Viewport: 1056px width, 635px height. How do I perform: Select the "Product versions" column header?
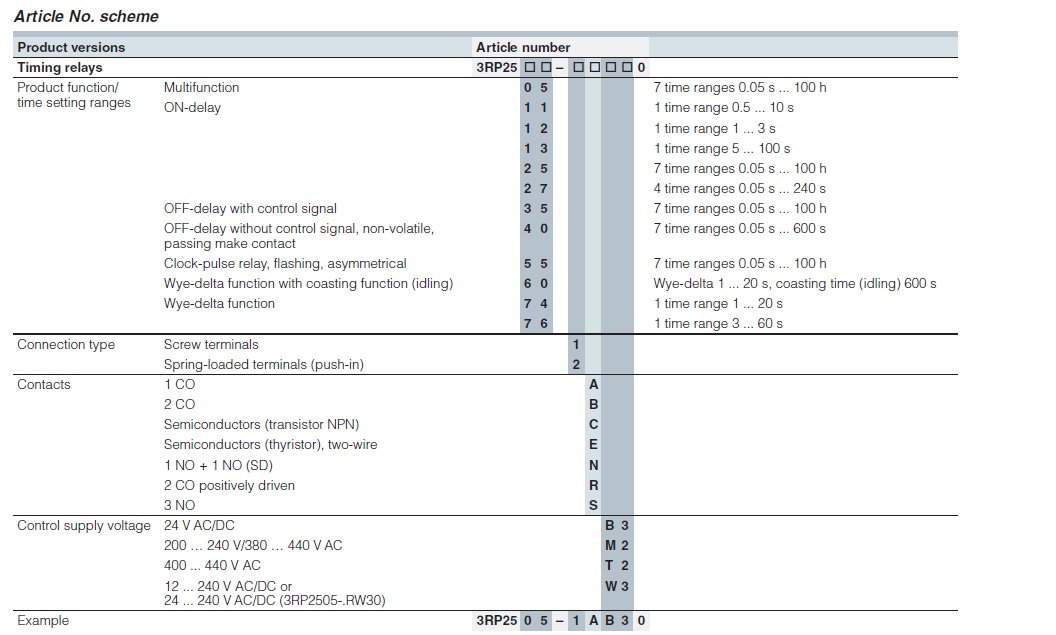point(71,47)
